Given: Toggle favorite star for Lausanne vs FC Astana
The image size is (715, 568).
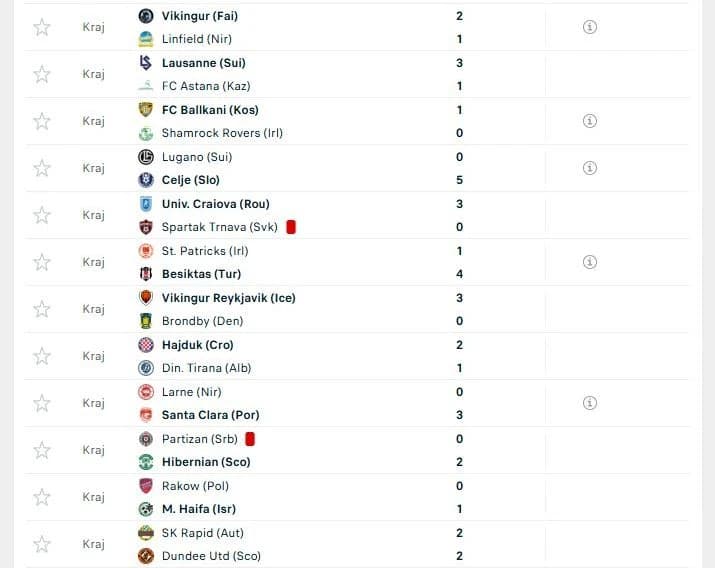Looking at the screenshot, I should click(x=41, y=74).
